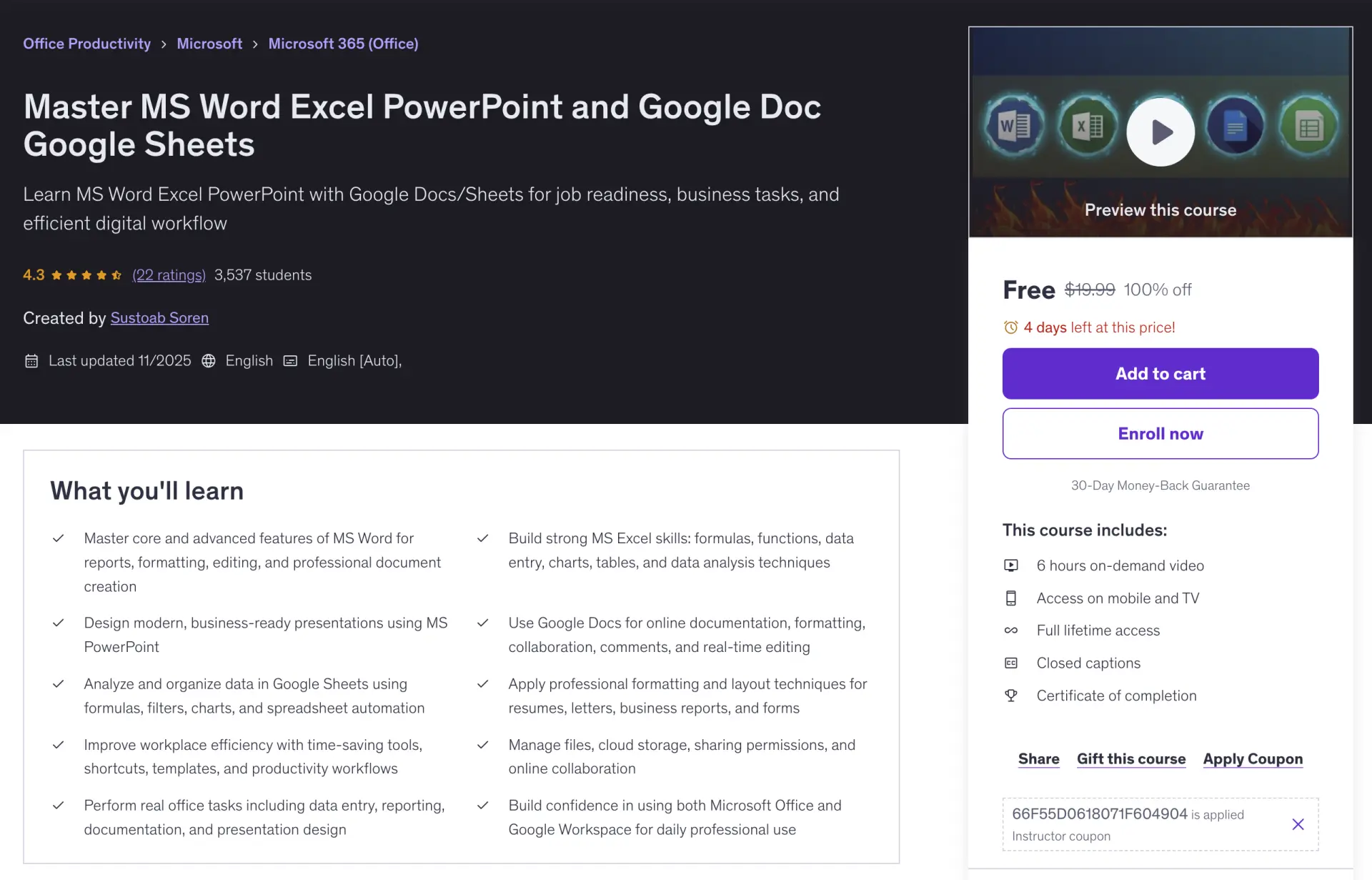This screenshot has height=880, width=1372.
Task: Open instructor Sustoab Soren's profile
Action: click(x=159, y=318)
